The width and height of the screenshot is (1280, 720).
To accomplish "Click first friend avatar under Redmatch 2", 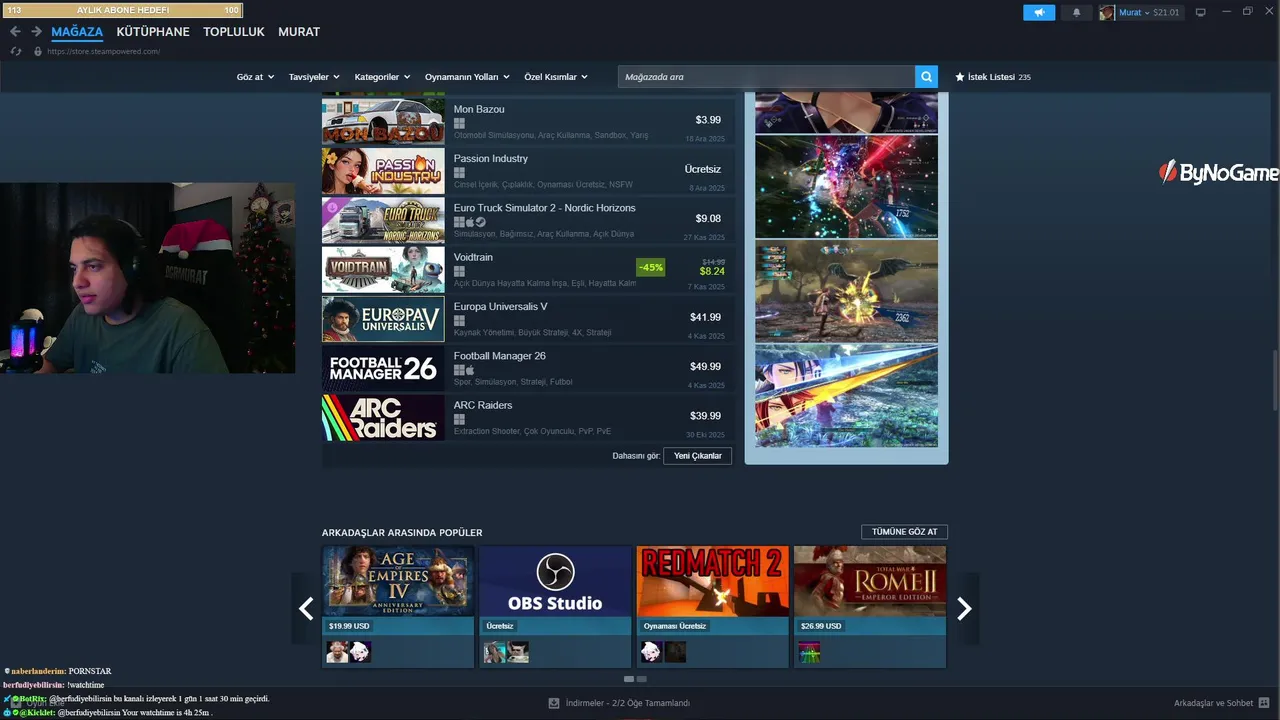I will coord(651,652).
